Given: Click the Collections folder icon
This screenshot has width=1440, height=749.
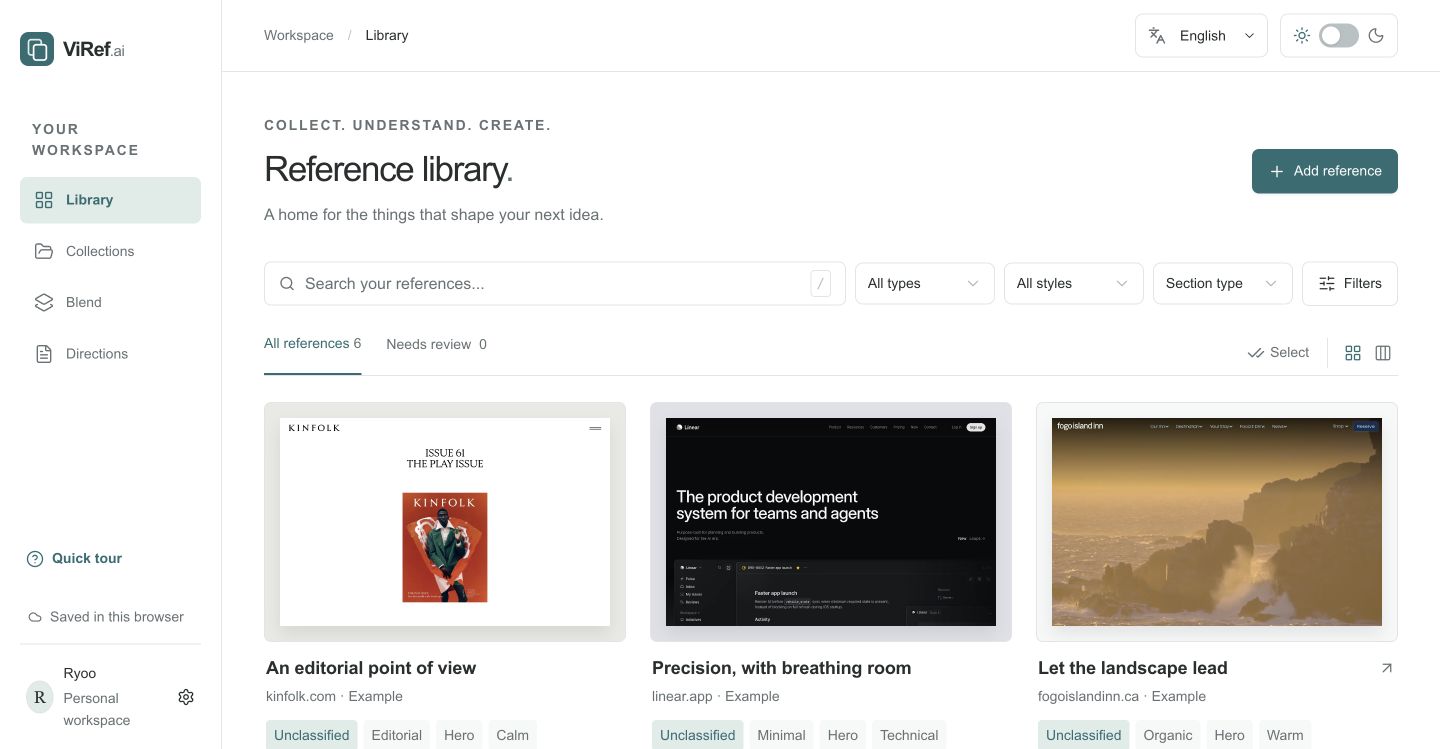Looking at the screenshot, I should (x=44, y=251).
